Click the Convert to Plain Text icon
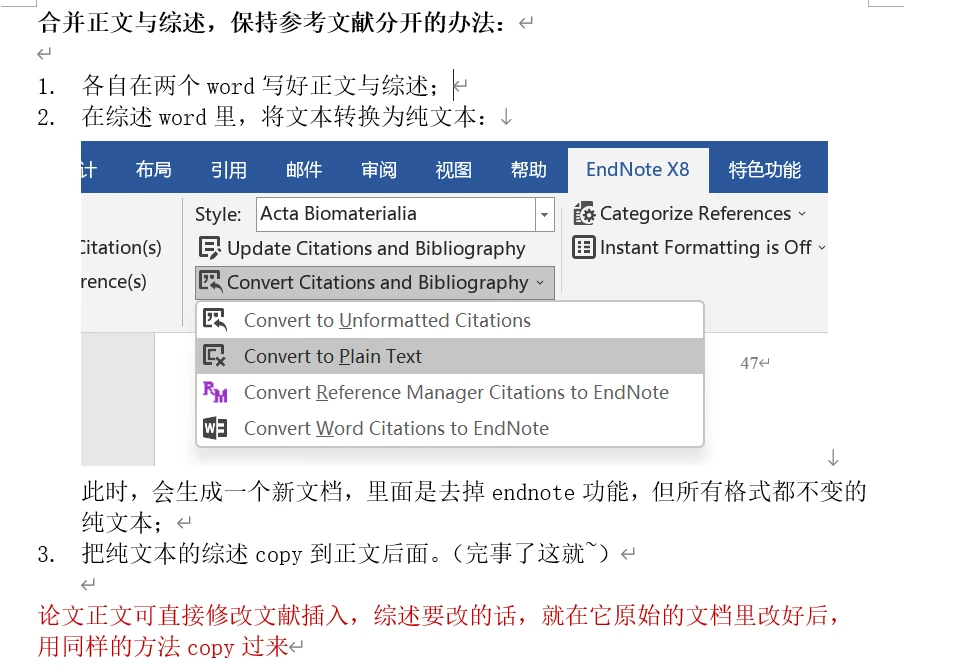970x667 pixels. (215, 356)
